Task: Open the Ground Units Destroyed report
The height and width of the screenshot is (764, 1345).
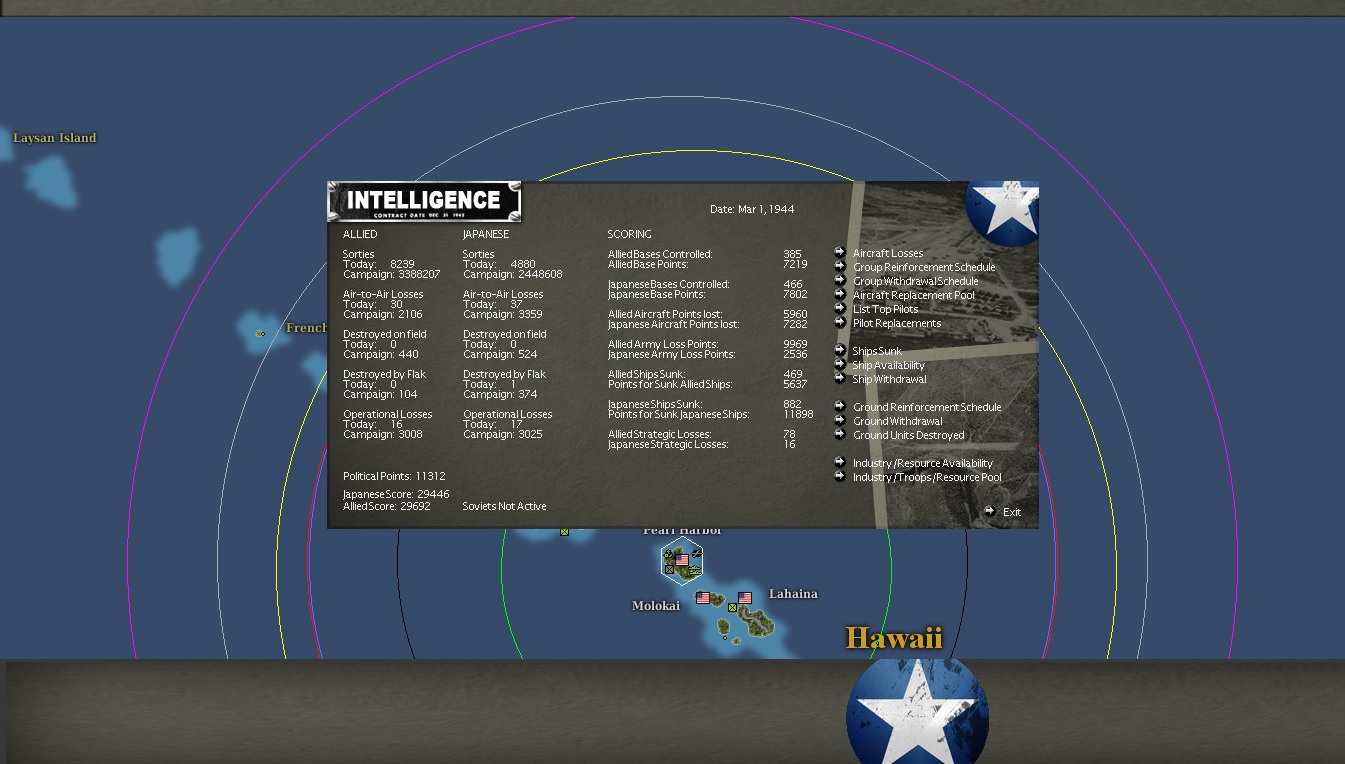Action: (909, 435)
